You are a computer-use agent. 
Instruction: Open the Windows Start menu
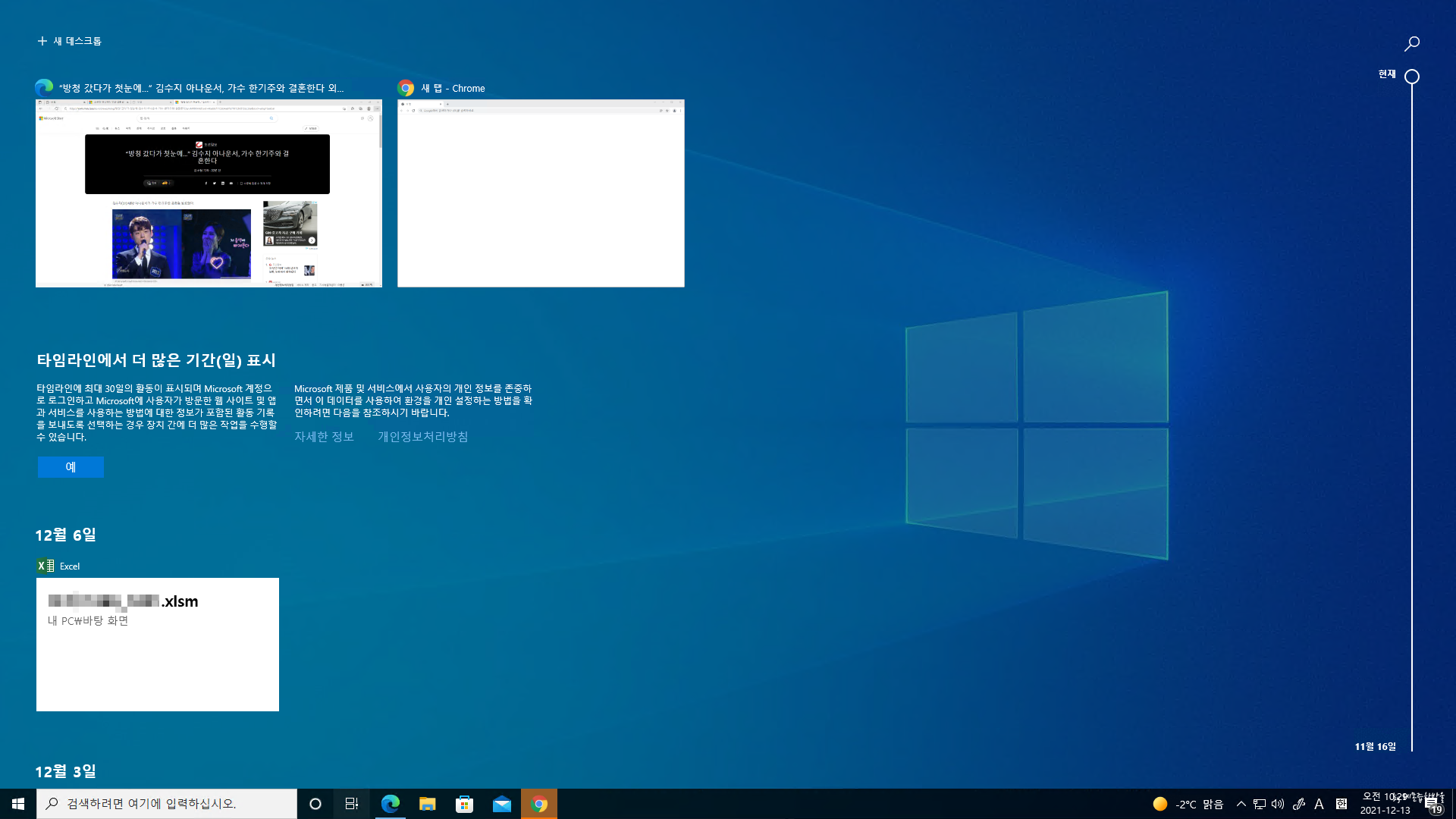click(18, 804)
